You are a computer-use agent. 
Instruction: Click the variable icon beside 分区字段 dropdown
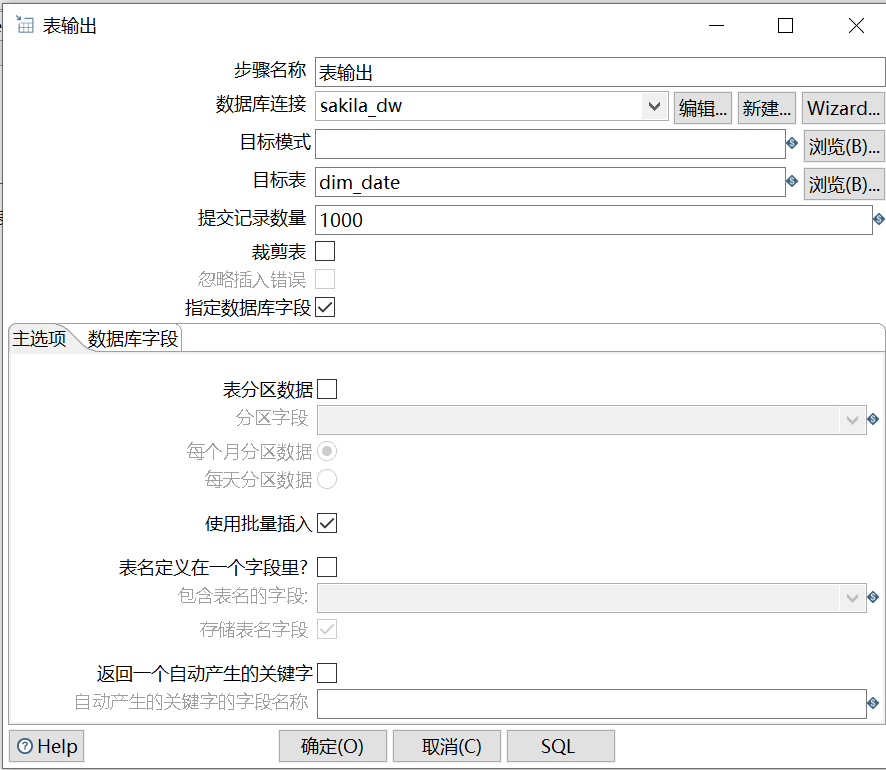[871, 420]
